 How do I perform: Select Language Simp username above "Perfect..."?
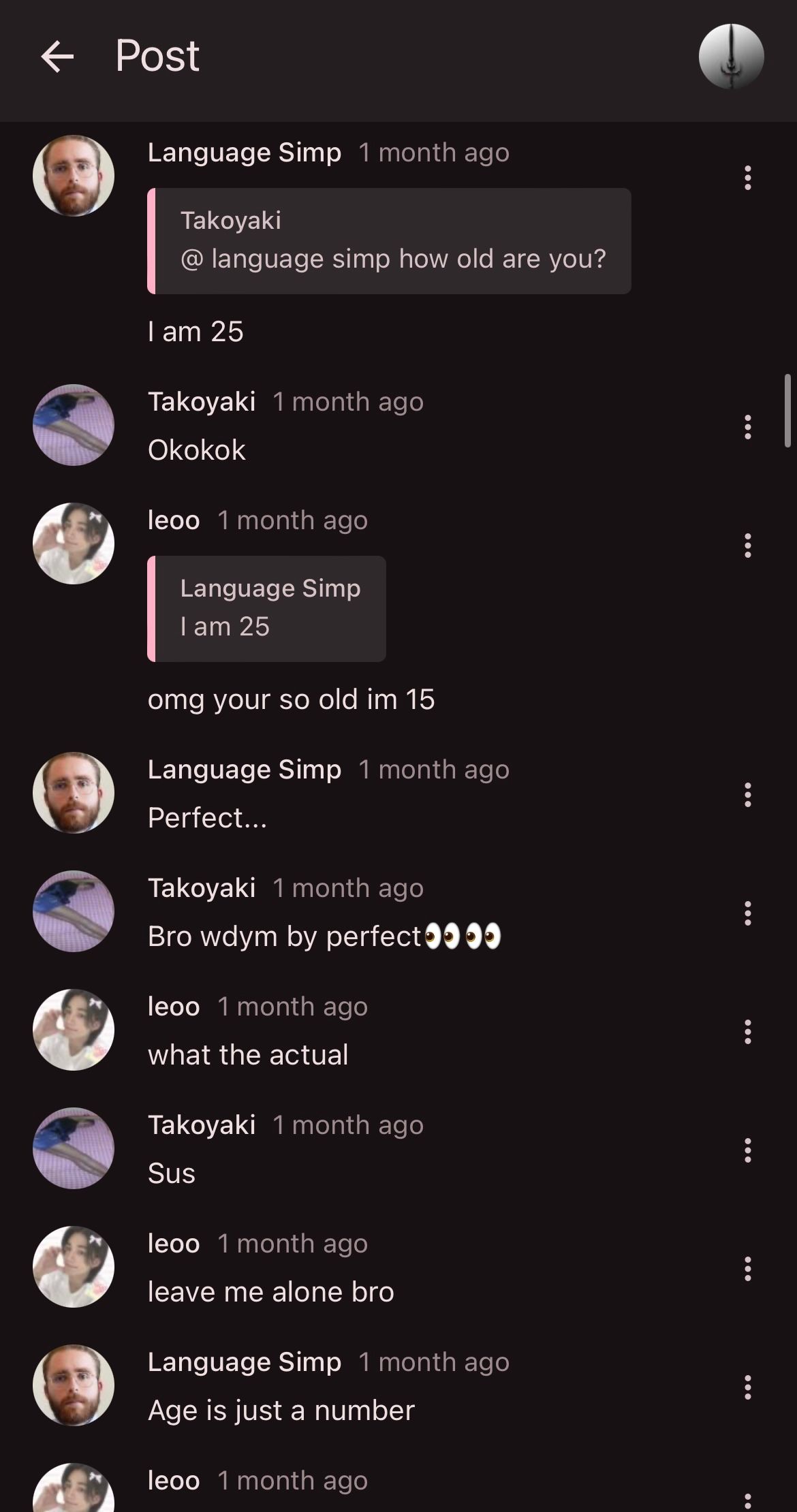pyautogui.click(x=245, y=770)
